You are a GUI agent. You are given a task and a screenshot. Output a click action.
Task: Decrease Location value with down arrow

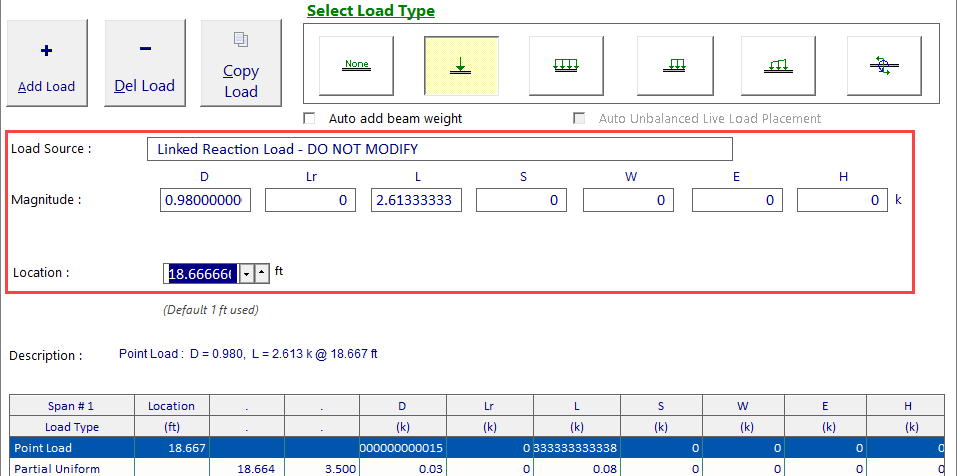point(246,273)
